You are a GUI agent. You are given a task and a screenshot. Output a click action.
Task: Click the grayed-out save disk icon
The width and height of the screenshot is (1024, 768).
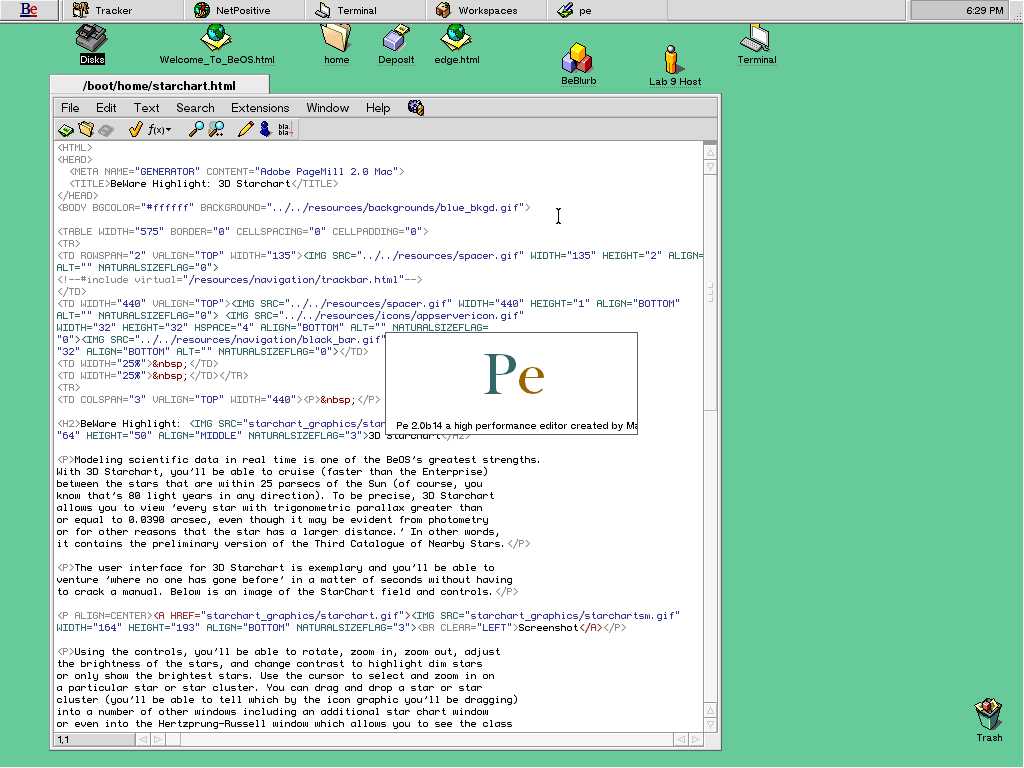pos(106,130)
